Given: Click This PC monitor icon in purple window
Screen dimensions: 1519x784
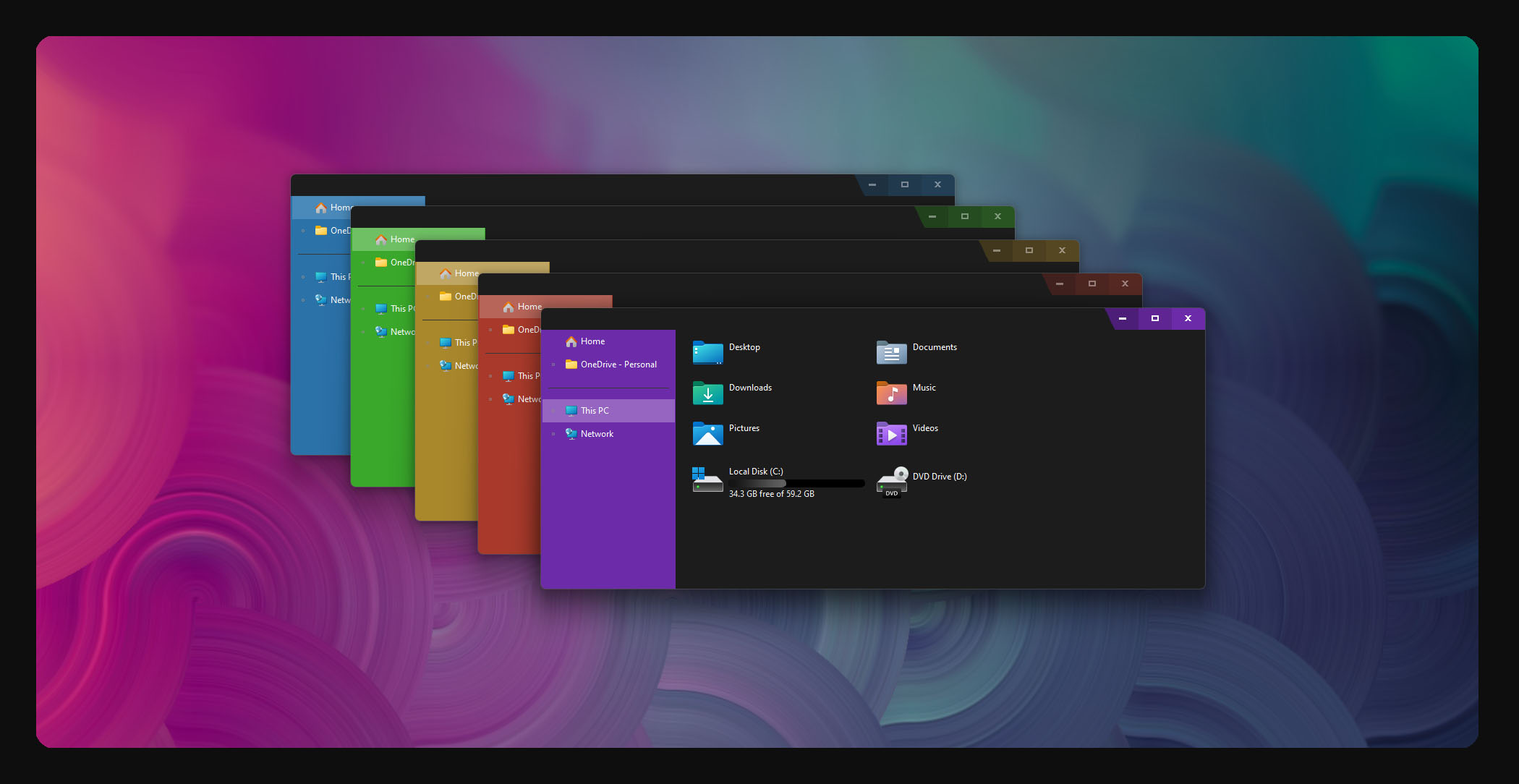Looking at the screenshot, I should 571,411.
